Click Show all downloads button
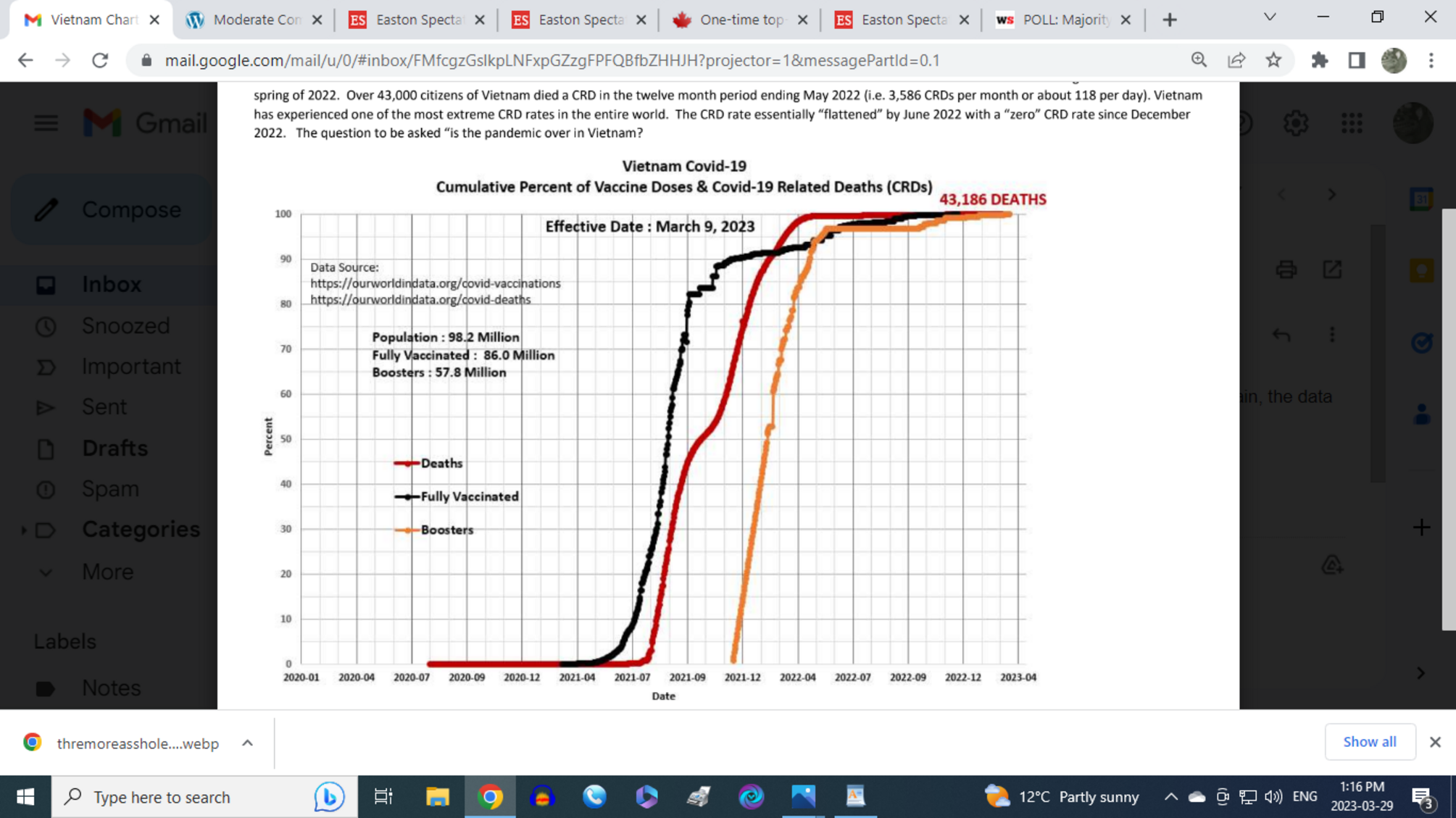 click(x=1369, y=741)
